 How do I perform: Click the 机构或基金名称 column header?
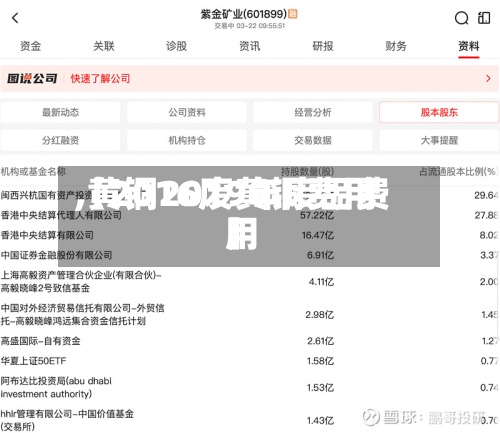pyautogui.click(x=33, y=172)
